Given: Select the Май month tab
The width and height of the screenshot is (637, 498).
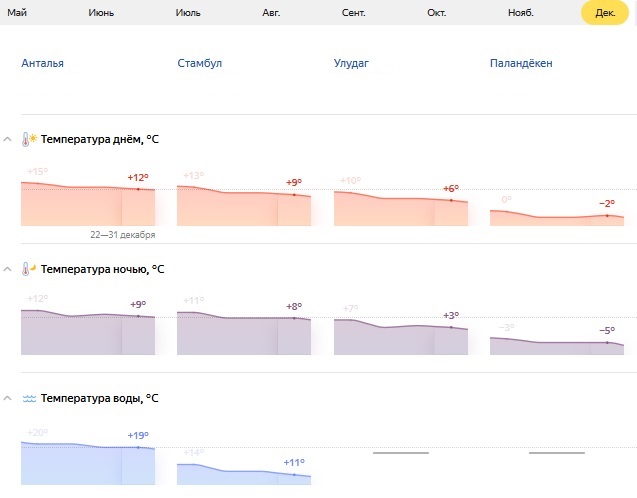Looking at the screenshot, I should [x=17, y=13].
